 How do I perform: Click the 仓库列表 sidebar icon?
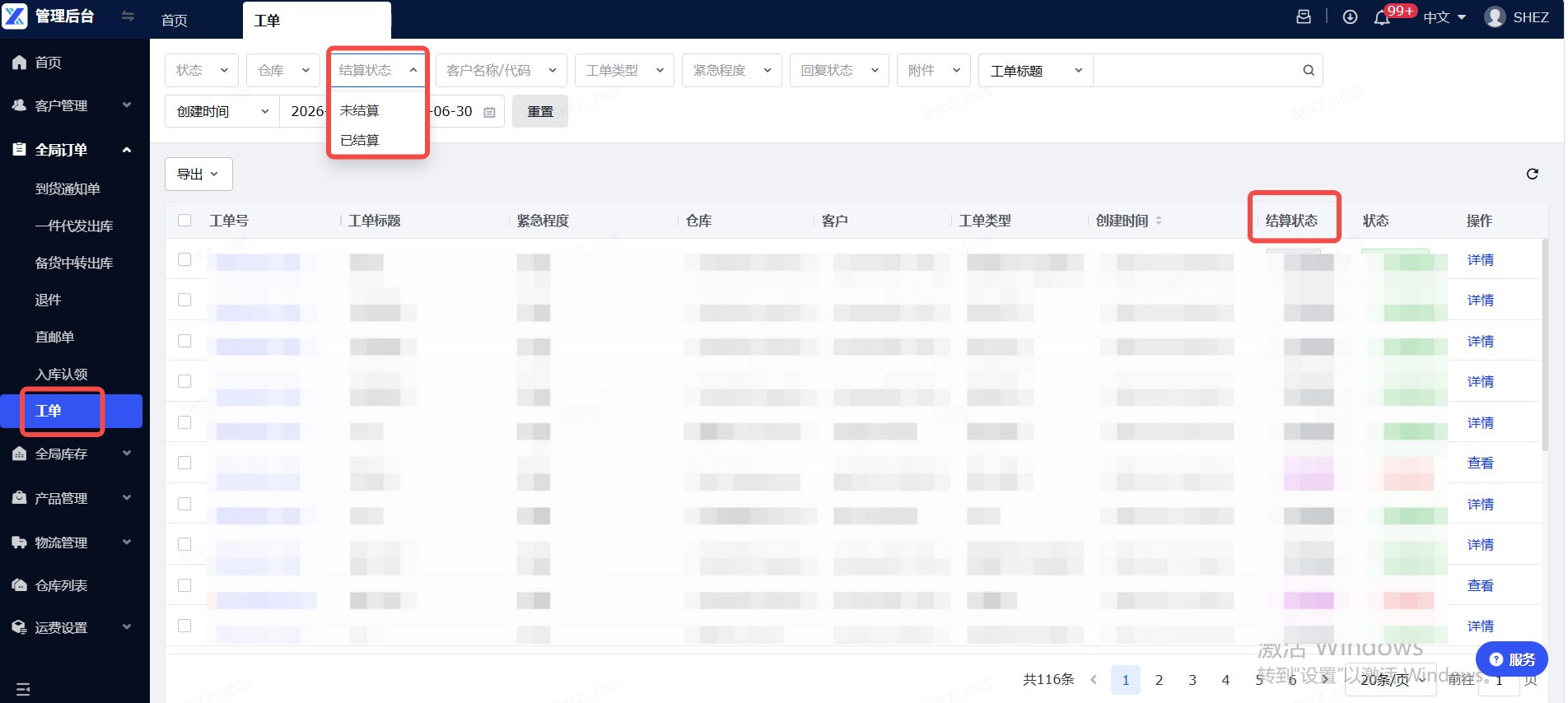[x=19, y=585]
